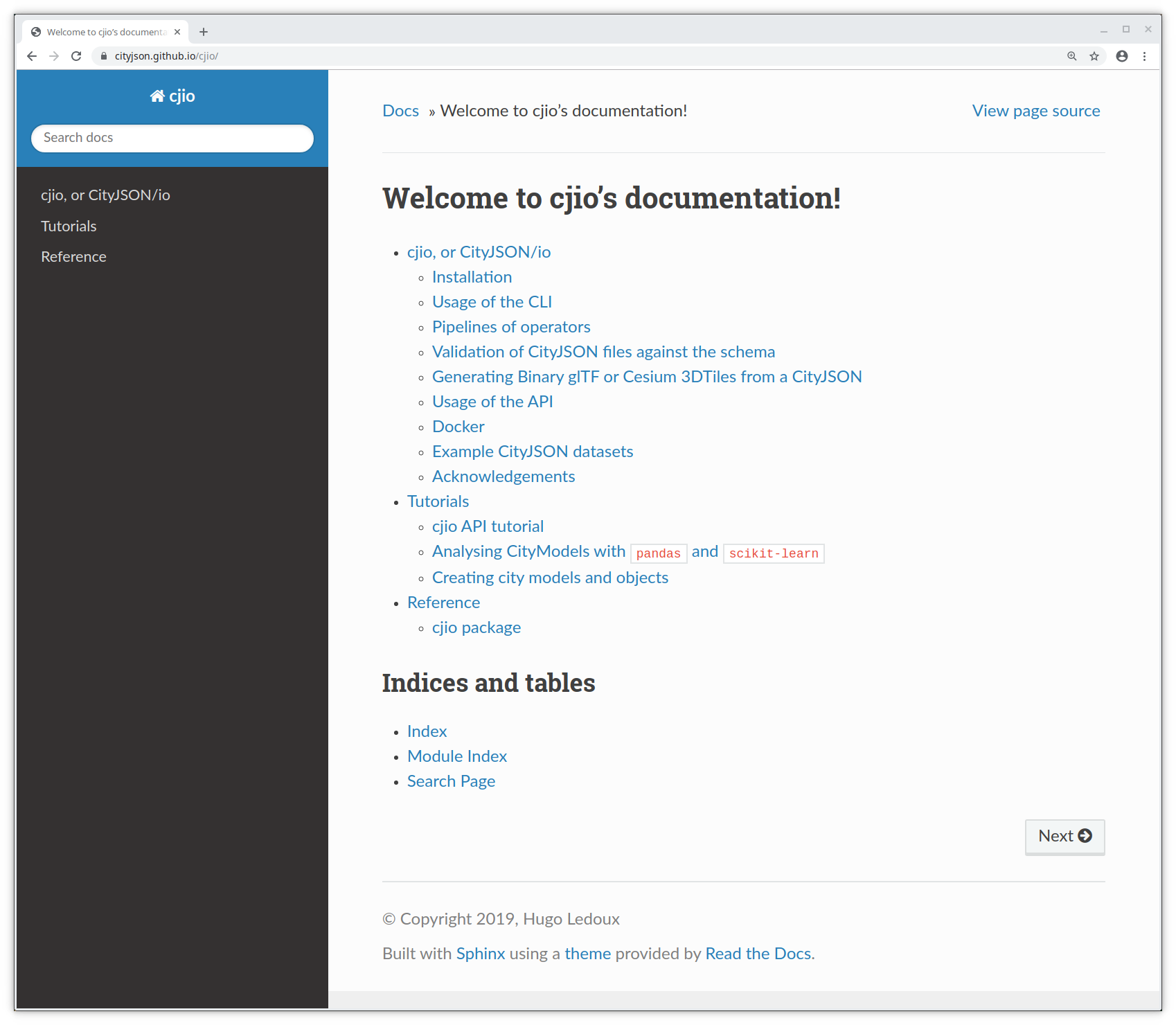Open the theme link in the footer
Screen dimensions: 1176x1025
click(588, 954)
